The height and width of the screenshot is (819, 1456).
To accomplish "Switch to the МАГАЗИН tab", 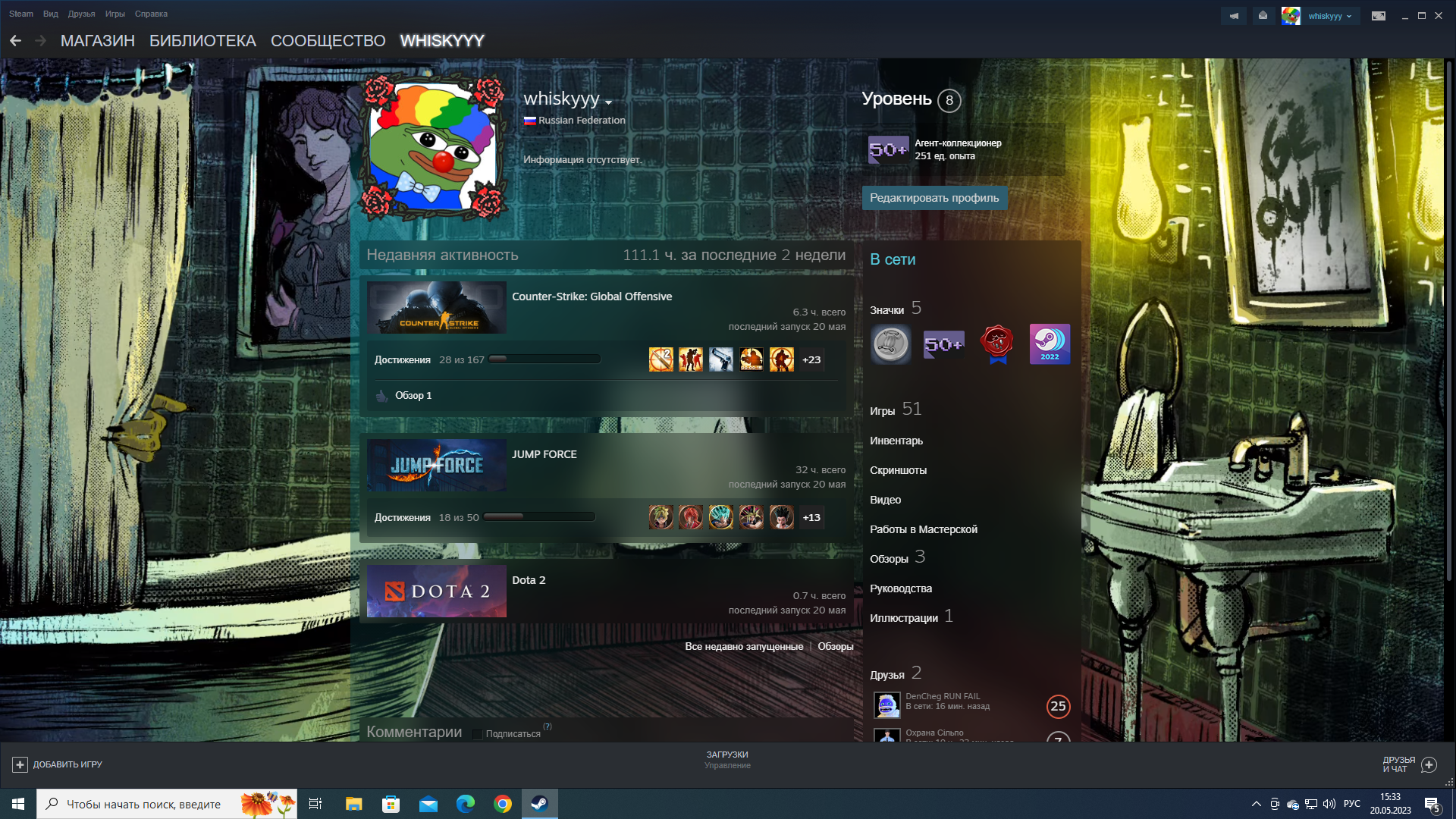I will 98,41.
